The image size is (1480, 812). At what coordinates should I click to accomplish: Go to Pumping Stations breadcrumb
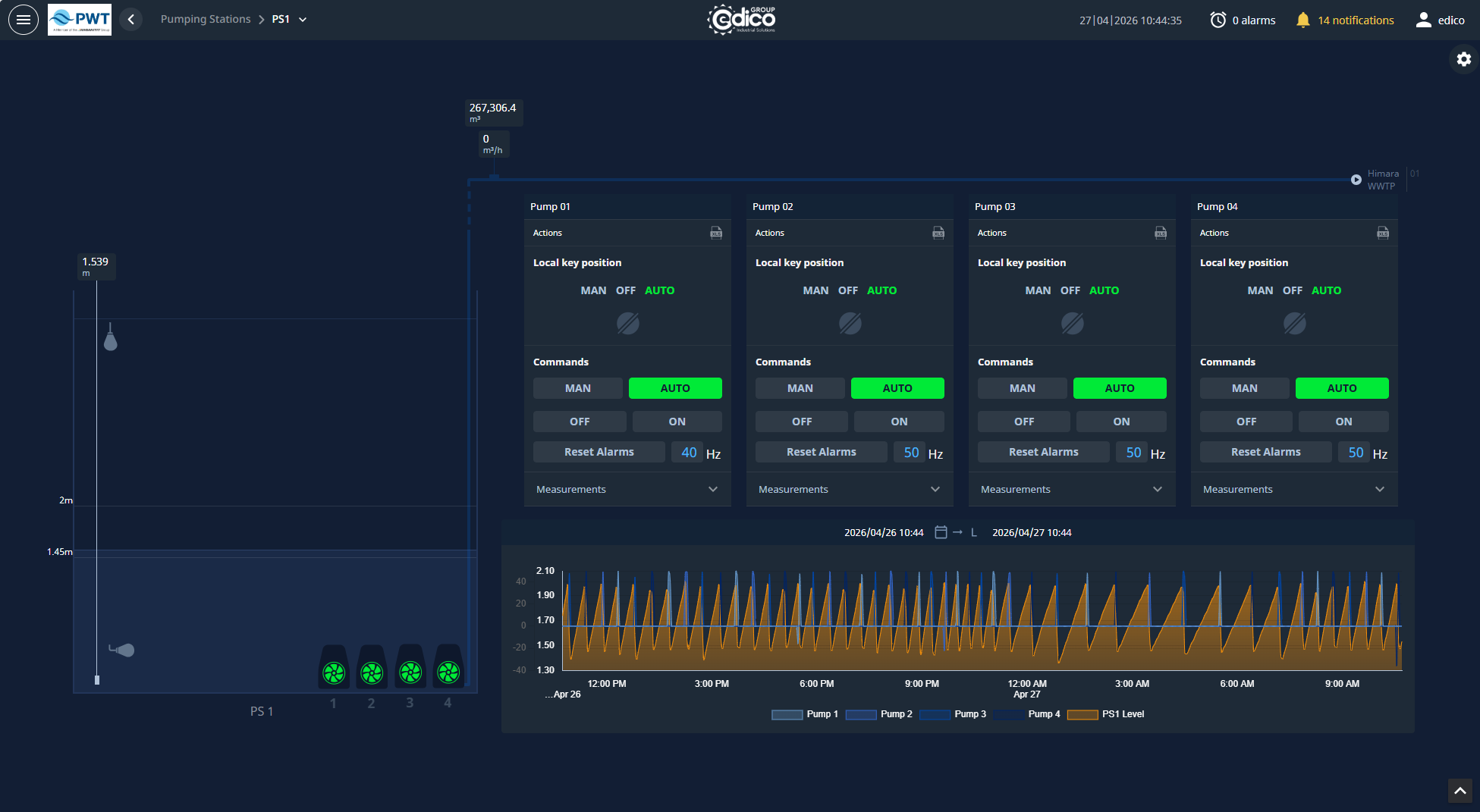tap(206, 20)
